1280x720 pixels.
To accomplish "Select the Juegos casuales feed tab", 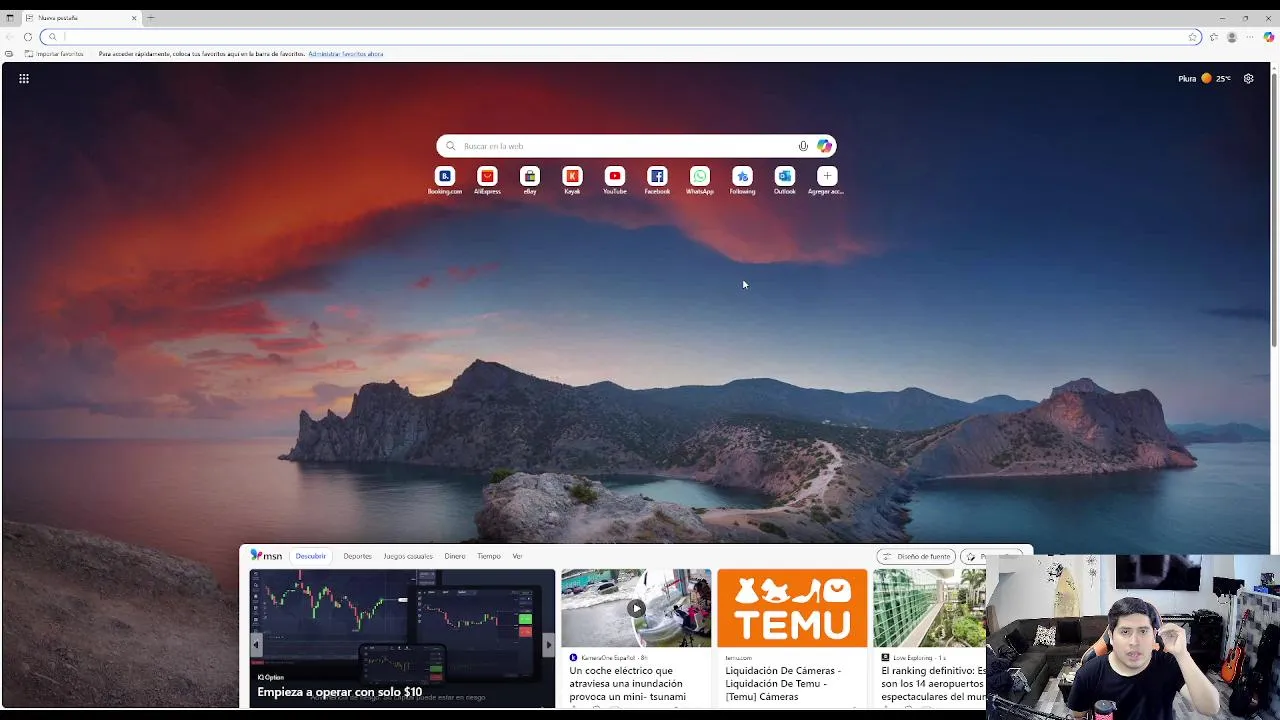I will click(x=408, y=556).
